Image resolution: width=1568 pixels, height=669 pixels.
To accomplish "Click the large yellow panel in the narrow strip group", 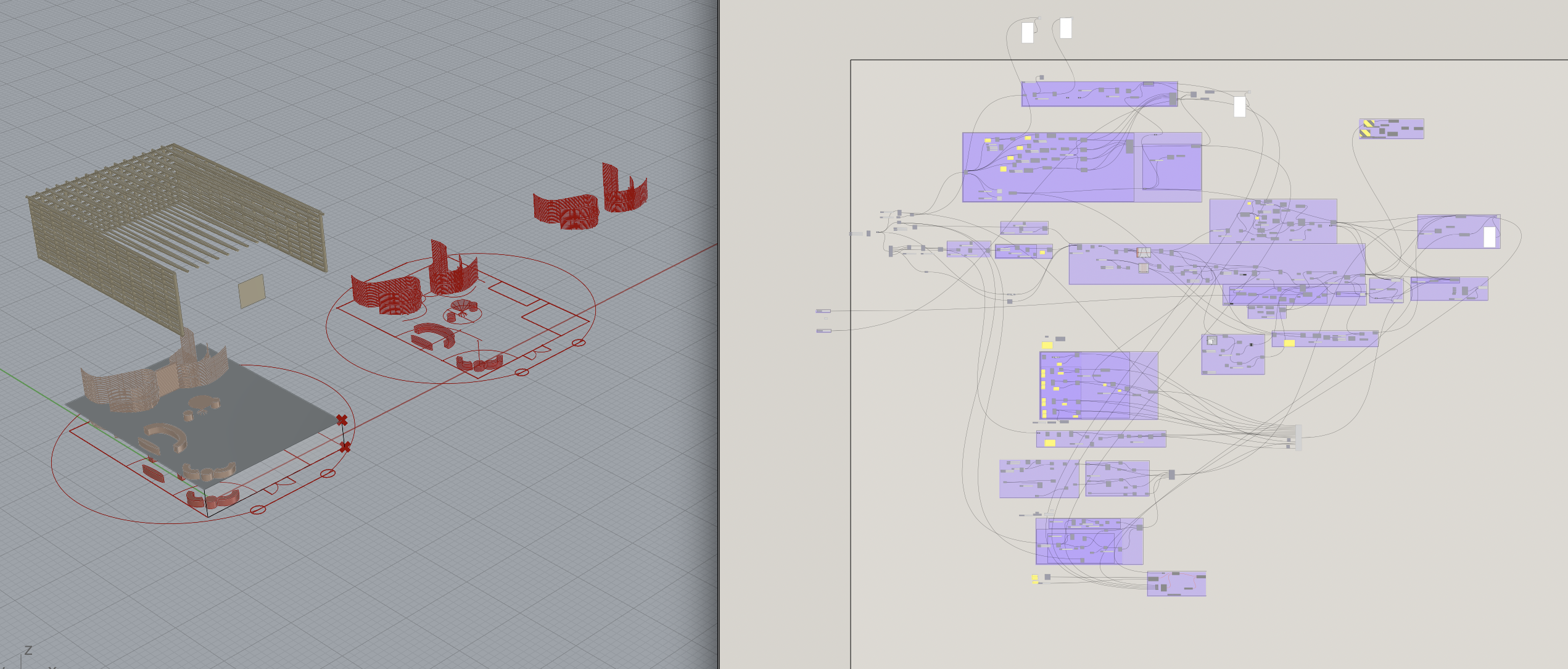I will coord(1050,443).
